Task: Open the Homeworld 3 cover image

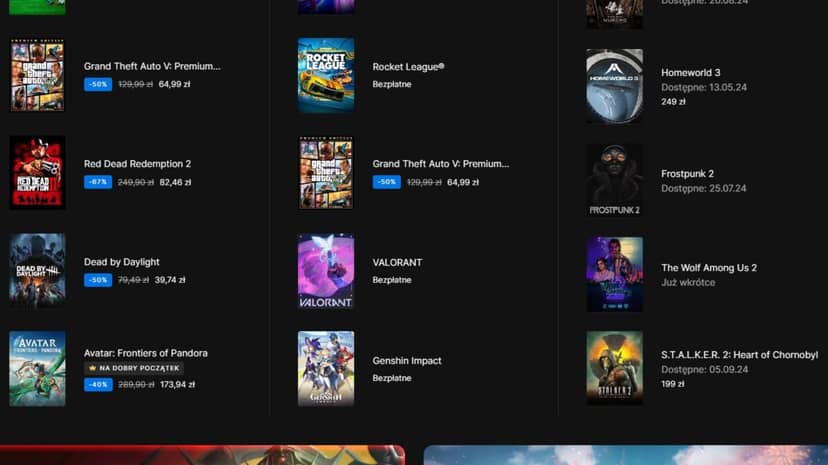Action: coord(615,86)
